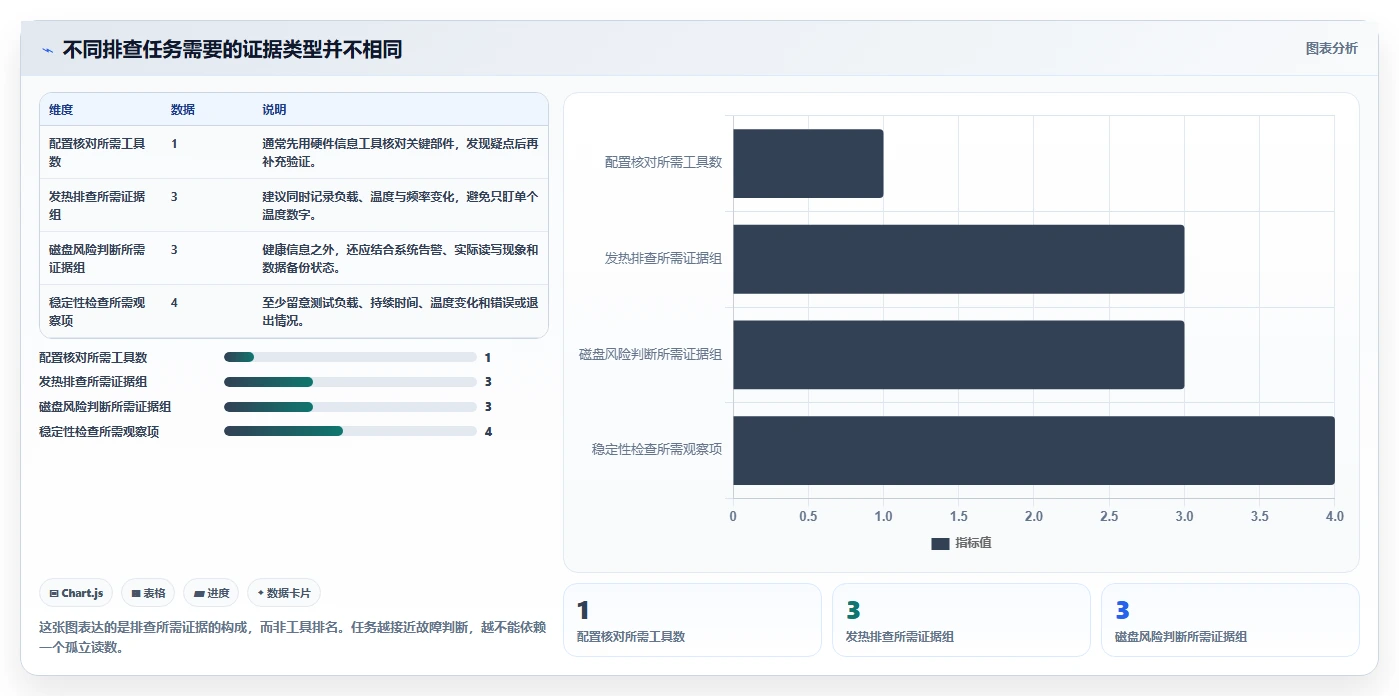This screenshot has width=1399, height=696.
Task: Open the data card 磁盘风险判断所需证据组
Action: click(1230, 620)
